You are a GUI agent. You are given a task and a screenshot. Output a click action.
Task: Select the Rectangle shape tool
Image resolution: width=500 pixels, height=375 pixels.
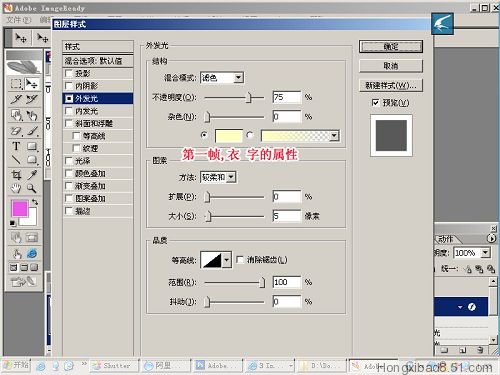[x=32, y=146]
